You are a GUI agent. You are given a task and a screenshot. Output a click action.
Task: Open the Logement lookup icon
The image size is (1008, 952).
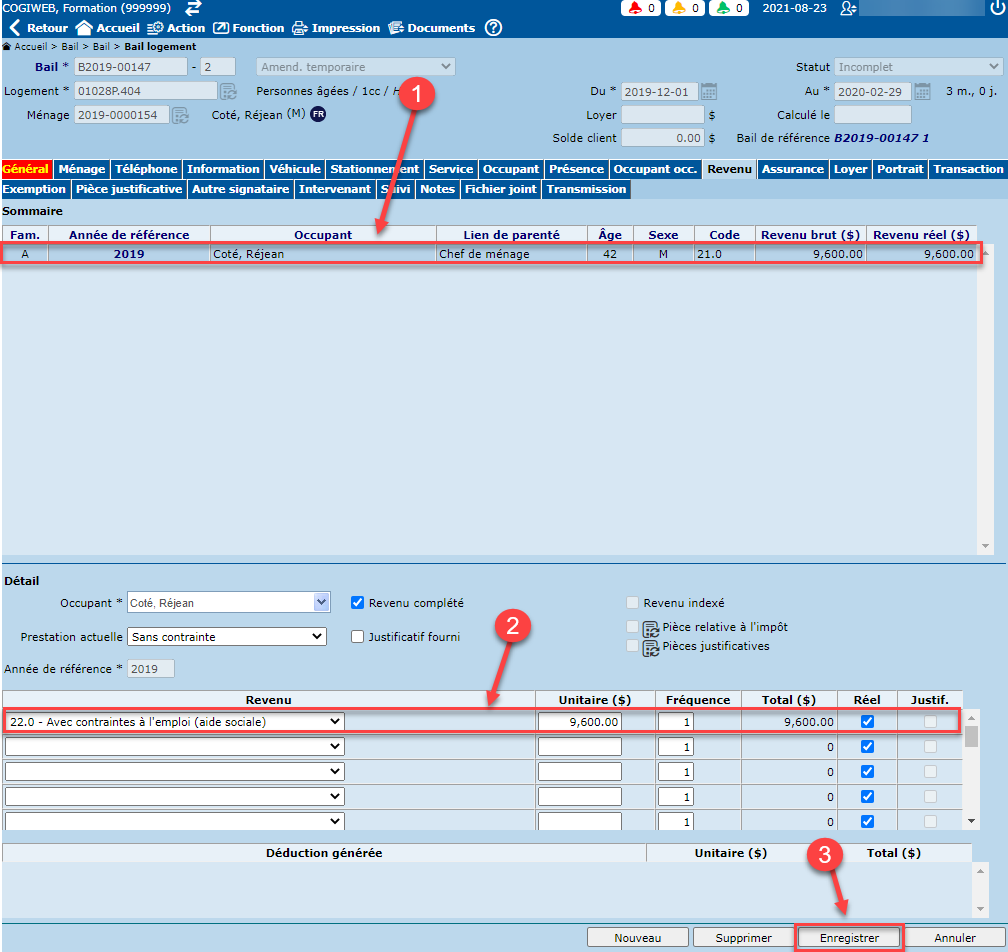(229, 91)
